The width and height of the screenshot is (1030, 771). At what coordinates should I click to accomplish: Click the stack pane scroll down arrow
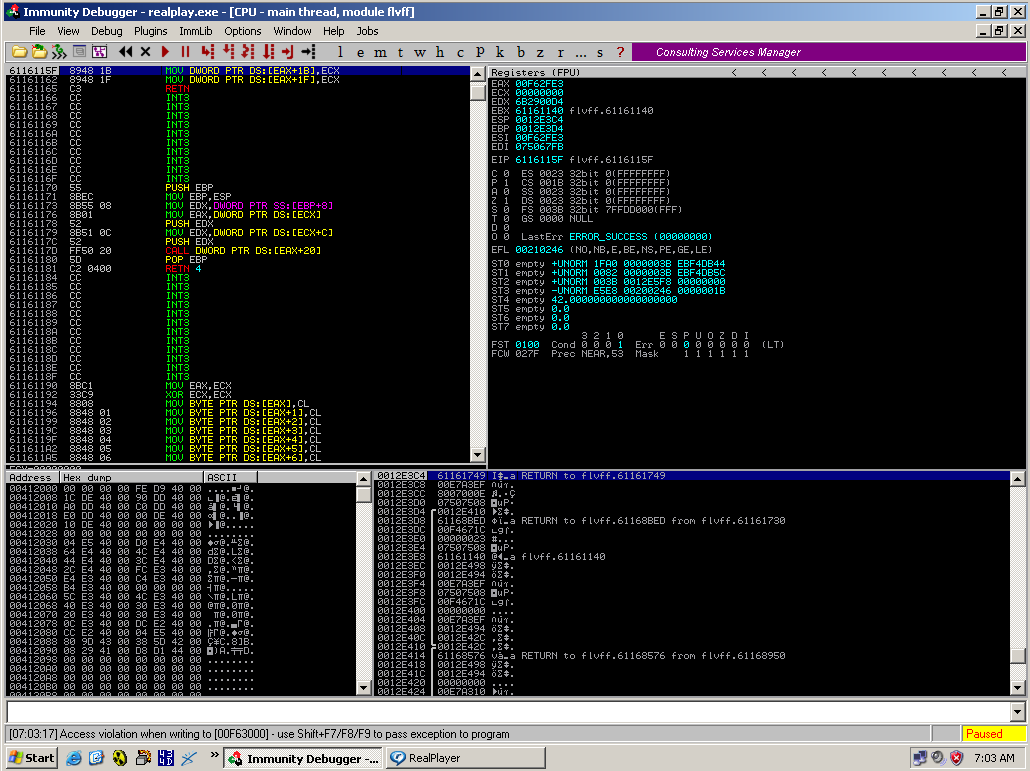point(1018,688)
